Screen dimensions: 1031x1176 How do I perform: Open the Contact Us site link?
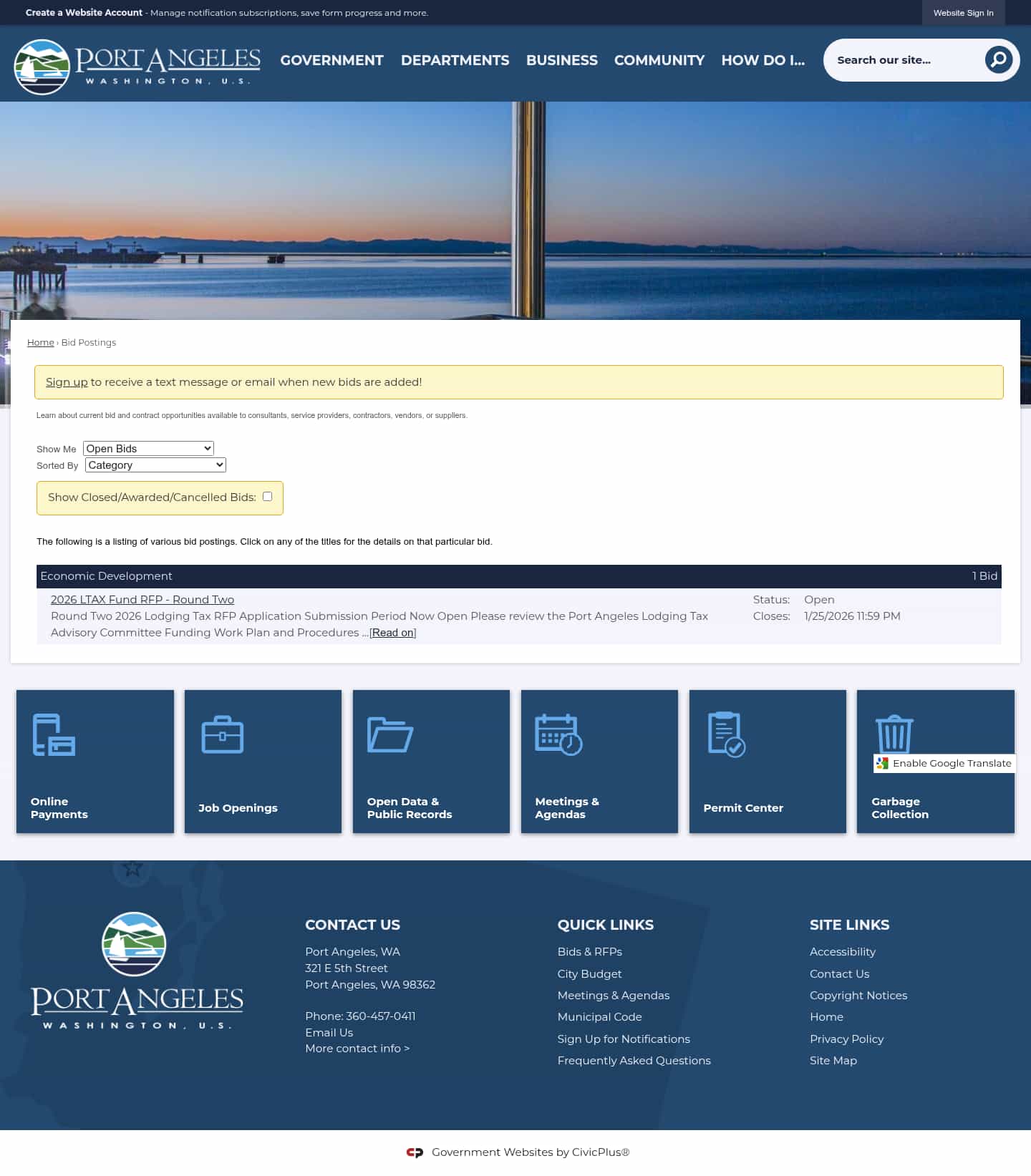click(x=839, y=974)
